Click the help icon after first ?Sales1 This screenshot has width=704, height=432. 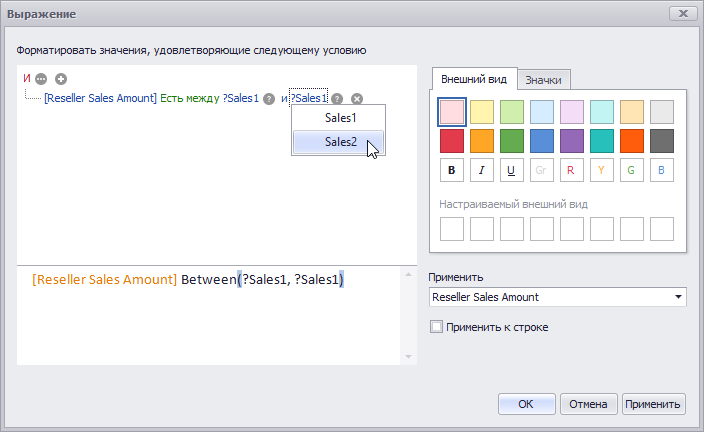pyautogui.click(x=268, y=99)
